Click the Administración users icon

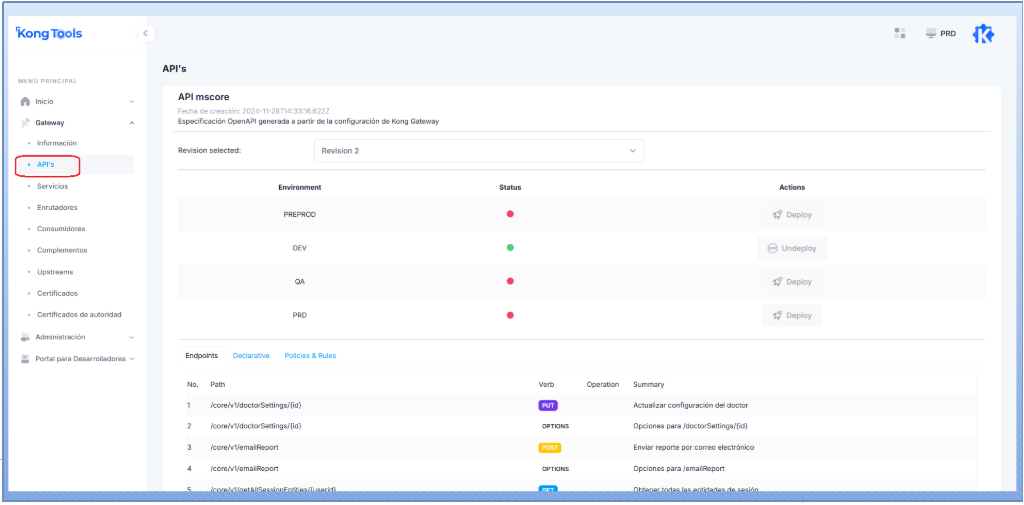click(26, 337)
